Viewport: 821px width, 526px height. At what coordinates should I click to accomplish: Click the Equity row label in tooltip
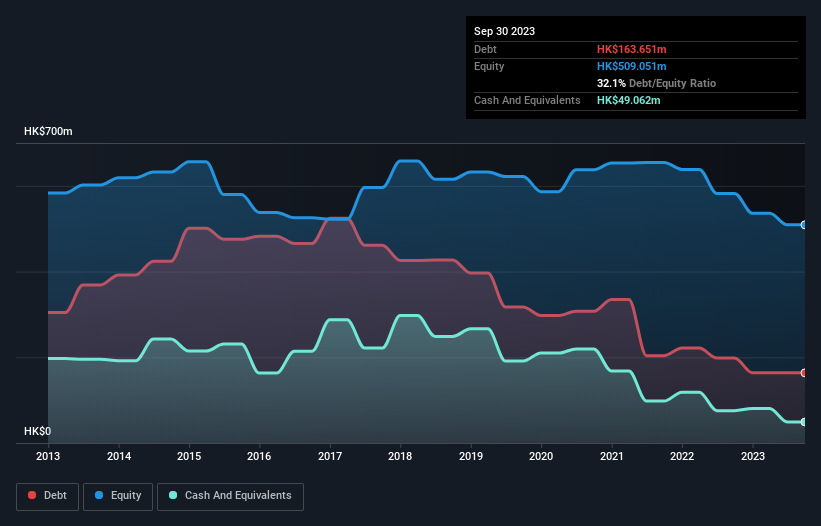489,66
